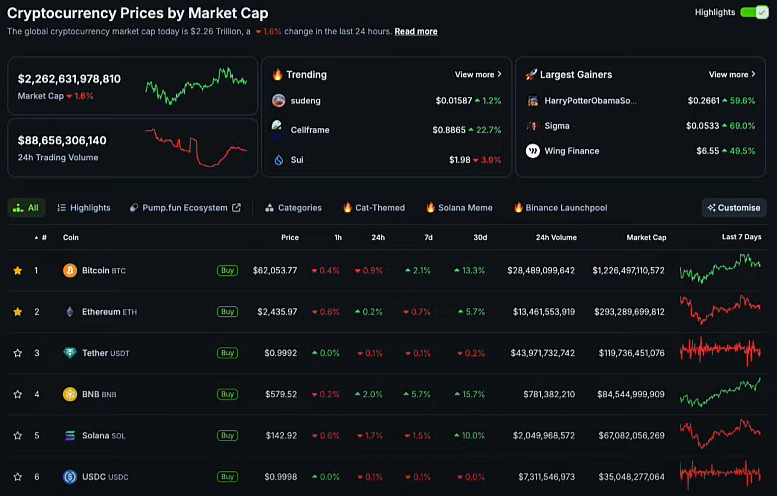This screenshot has width=777, height=496.
Task: Buy USDC with the Buy button
Action: [x=227, y=477]
